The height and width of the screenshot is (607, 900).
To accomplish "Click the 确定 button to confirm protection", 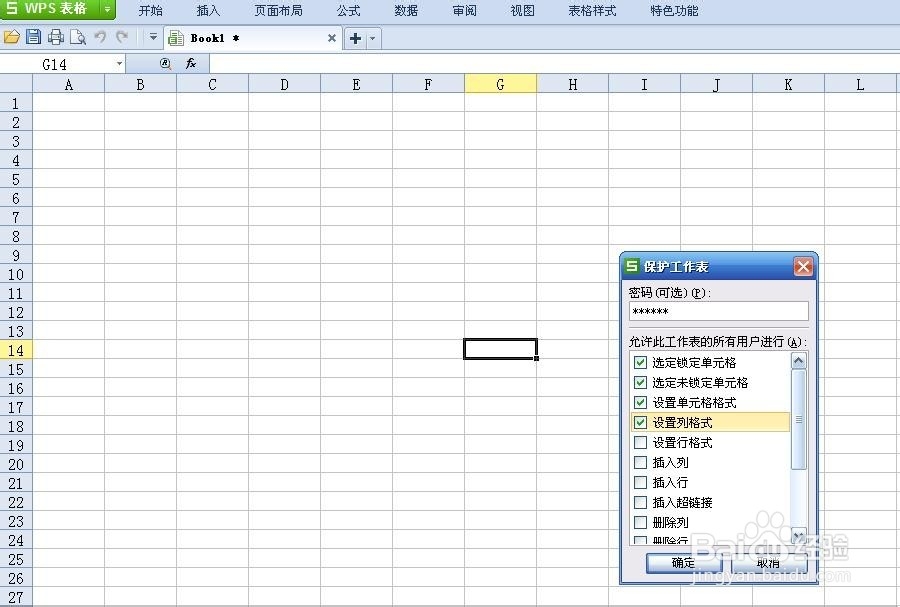I will pos(683,563).
